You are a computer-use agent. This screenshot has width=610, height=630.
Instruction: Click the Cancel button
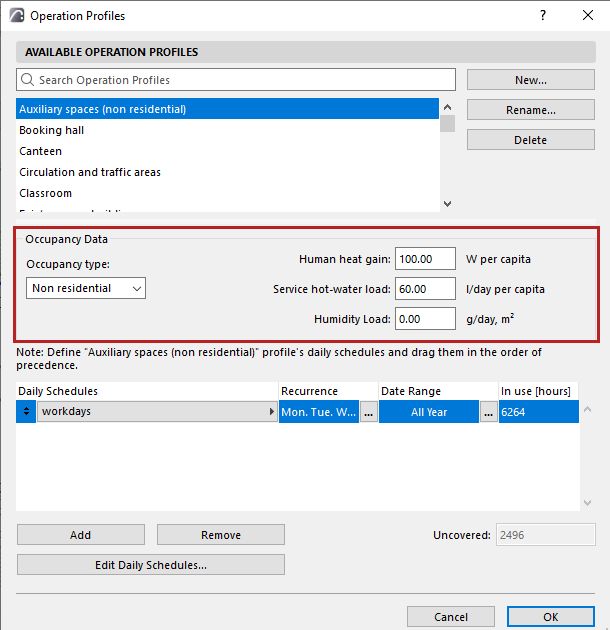pyautogui.click(x=450, y=617)
